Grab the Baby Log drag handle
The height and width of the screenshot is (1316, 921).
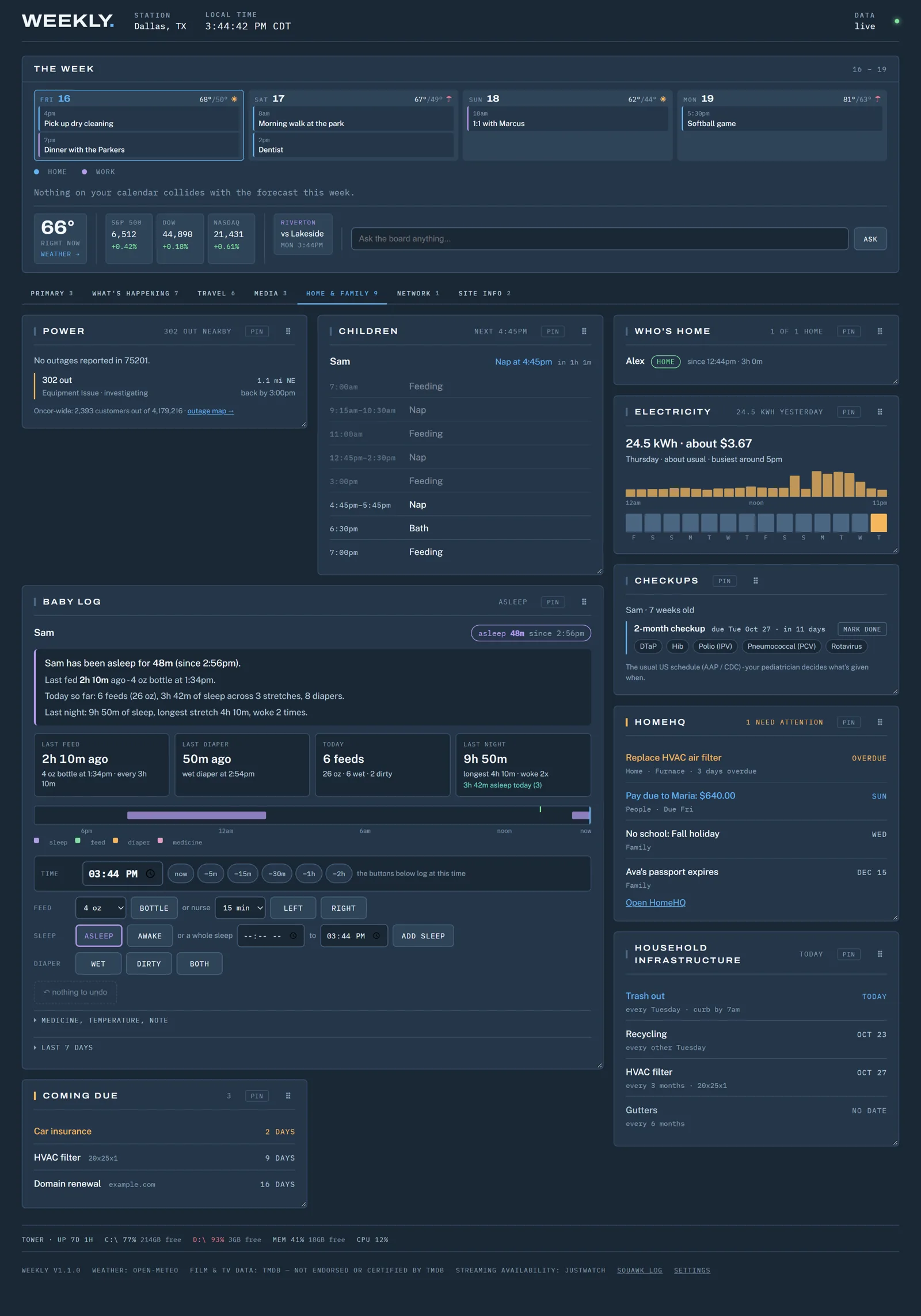click(x=584, y=602)
